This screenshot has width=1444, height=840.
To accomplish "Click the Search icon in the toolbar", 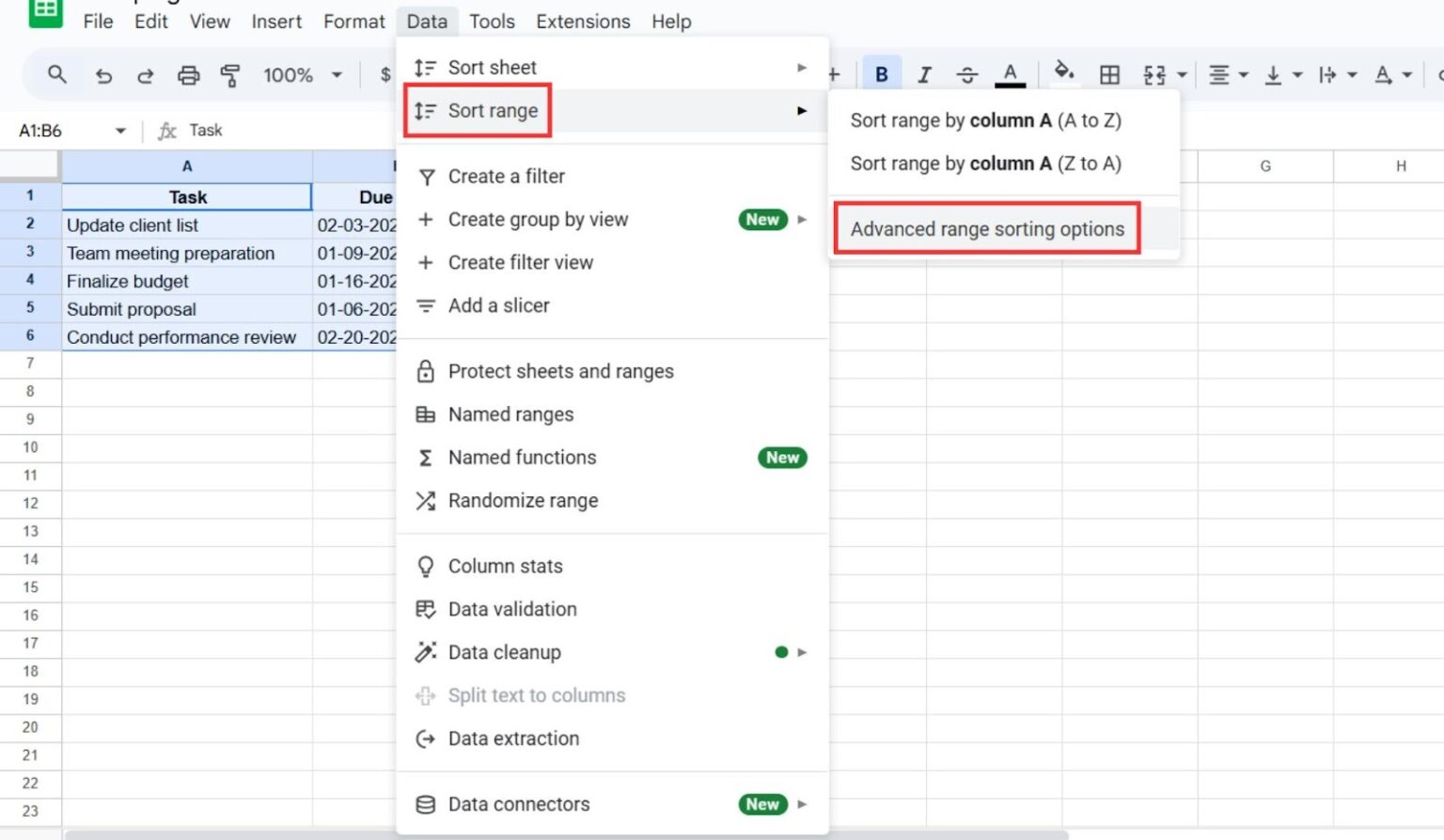I will tap(56, 74).
